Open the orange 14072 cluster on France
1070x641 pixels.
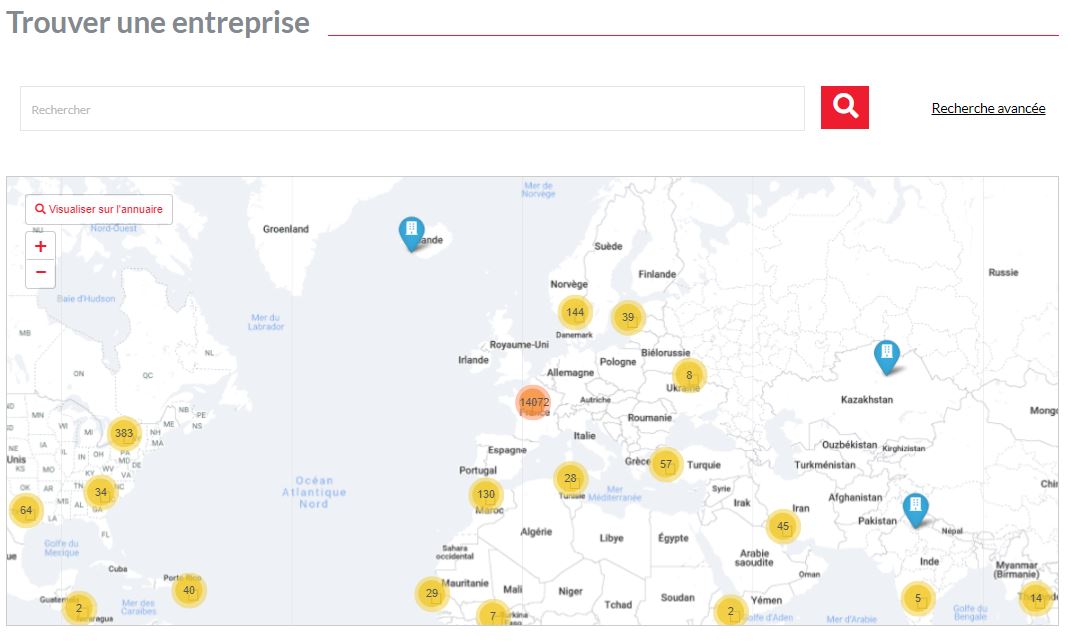click(534, 402)
